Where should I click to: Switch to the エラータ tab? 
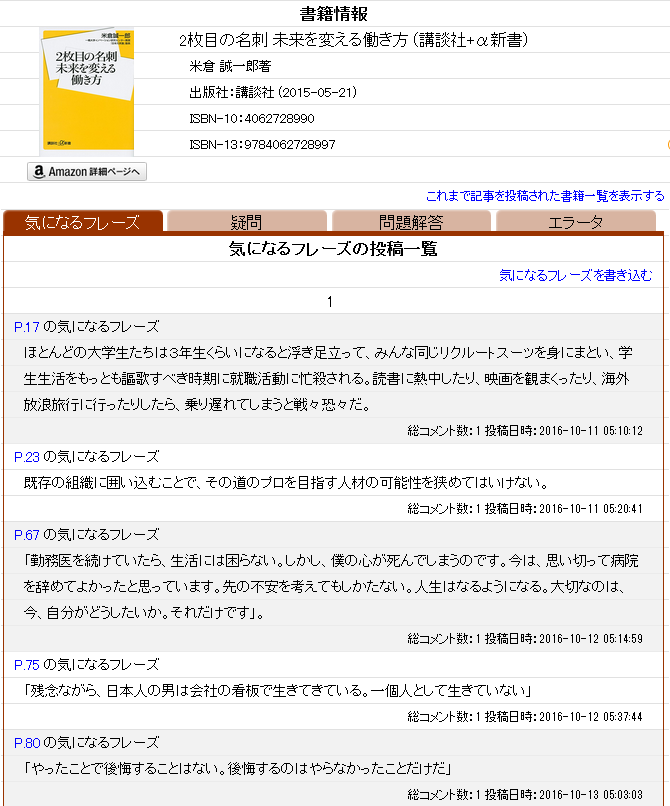tap(576, 222)
